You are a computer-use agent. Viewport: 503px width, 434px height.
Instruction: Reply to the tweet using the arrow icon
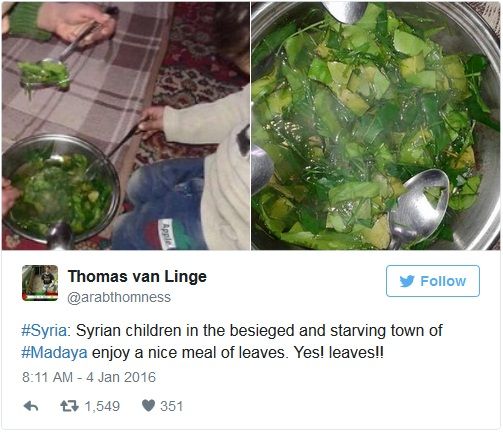point(31,406)
